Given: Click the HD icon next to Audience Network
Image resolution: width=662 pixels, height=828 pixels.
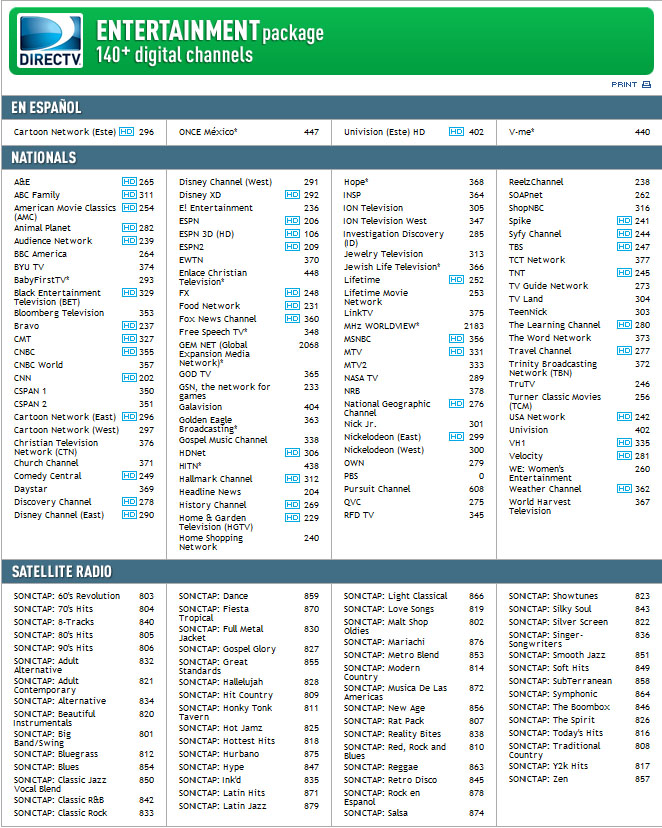Looking at the screenshot, I should tap(129, 241).
